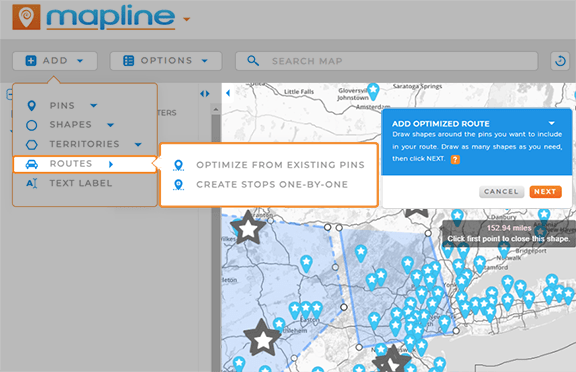
Task: Click the ADD OPTIMIZED ROUTE heading
Action: pos(440,124)
